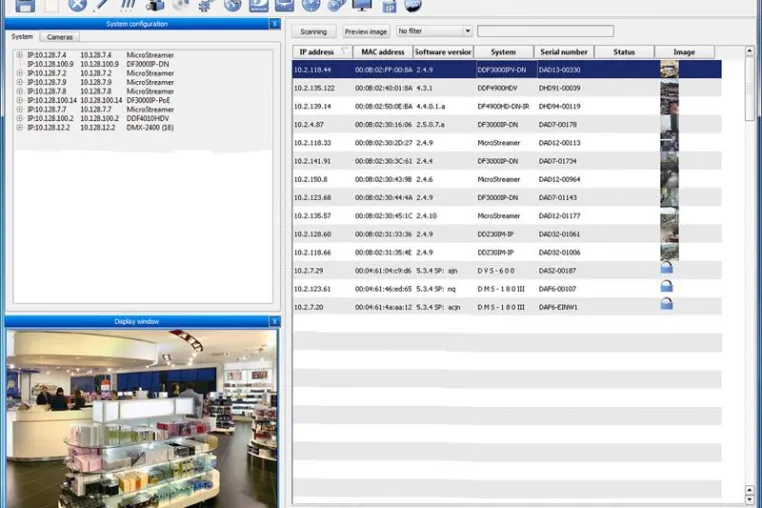Sort by Serial number column header
Screen dimensions: 762x508
(x=564, y=52)
